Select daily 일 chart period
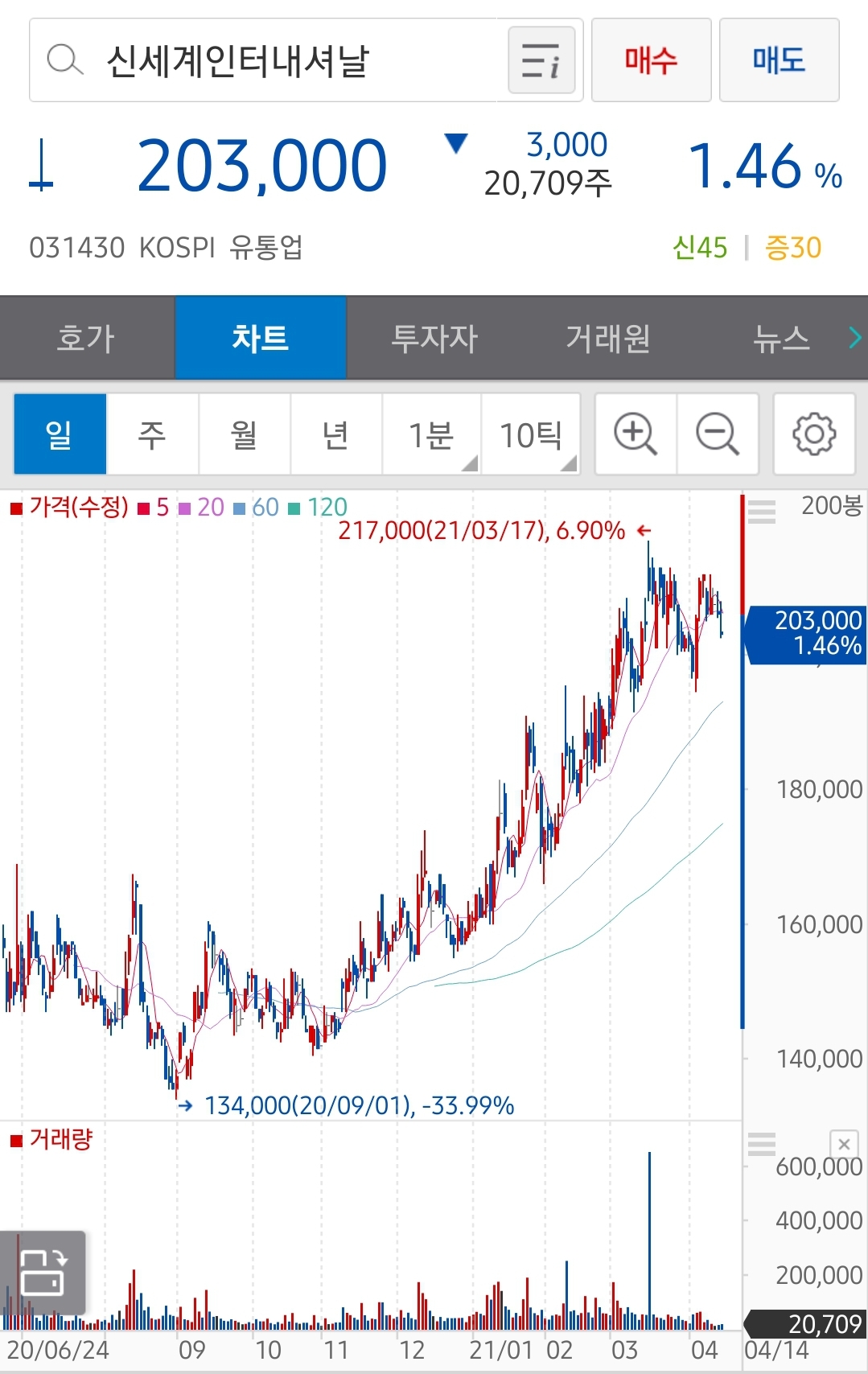This screenshot has width=868, height=1374. click(60, 434)
